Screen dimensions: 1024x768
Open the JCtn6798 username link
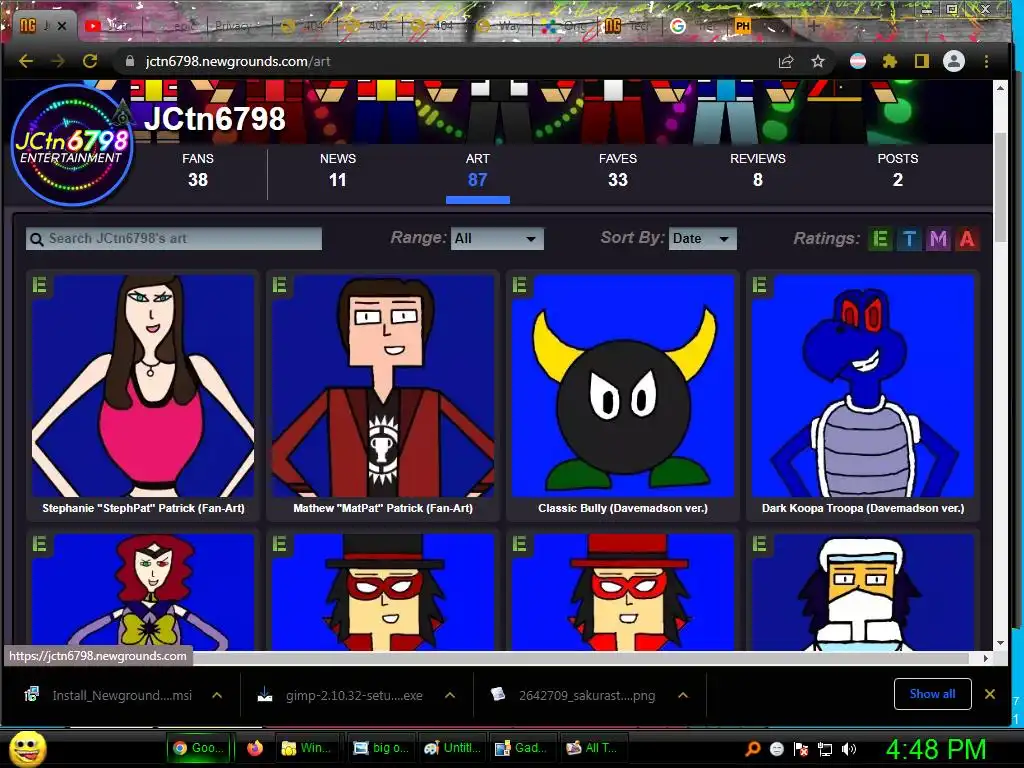pyautogui.click(x=215, y=119)
